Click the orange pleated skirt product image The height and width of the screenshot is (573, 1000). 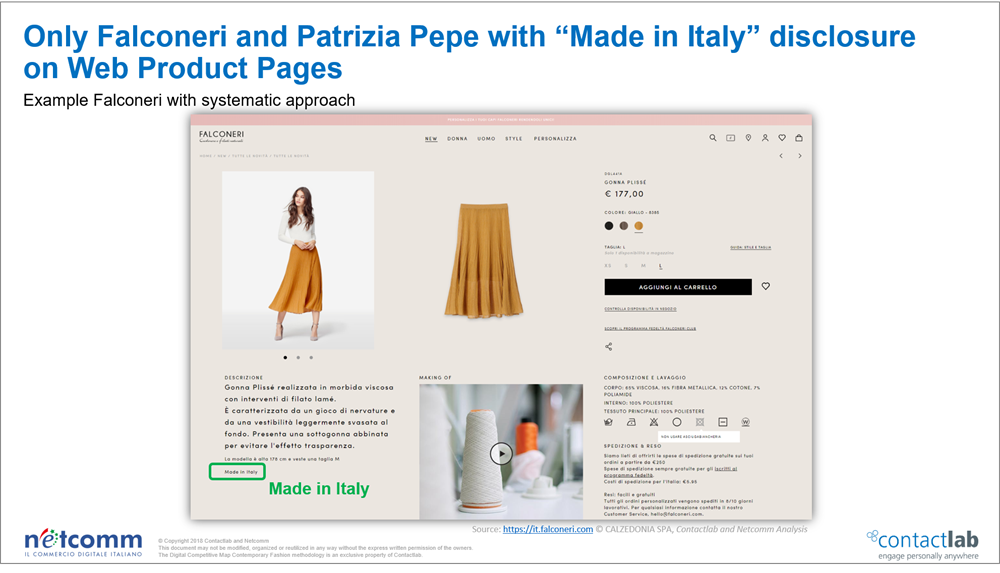485,260
